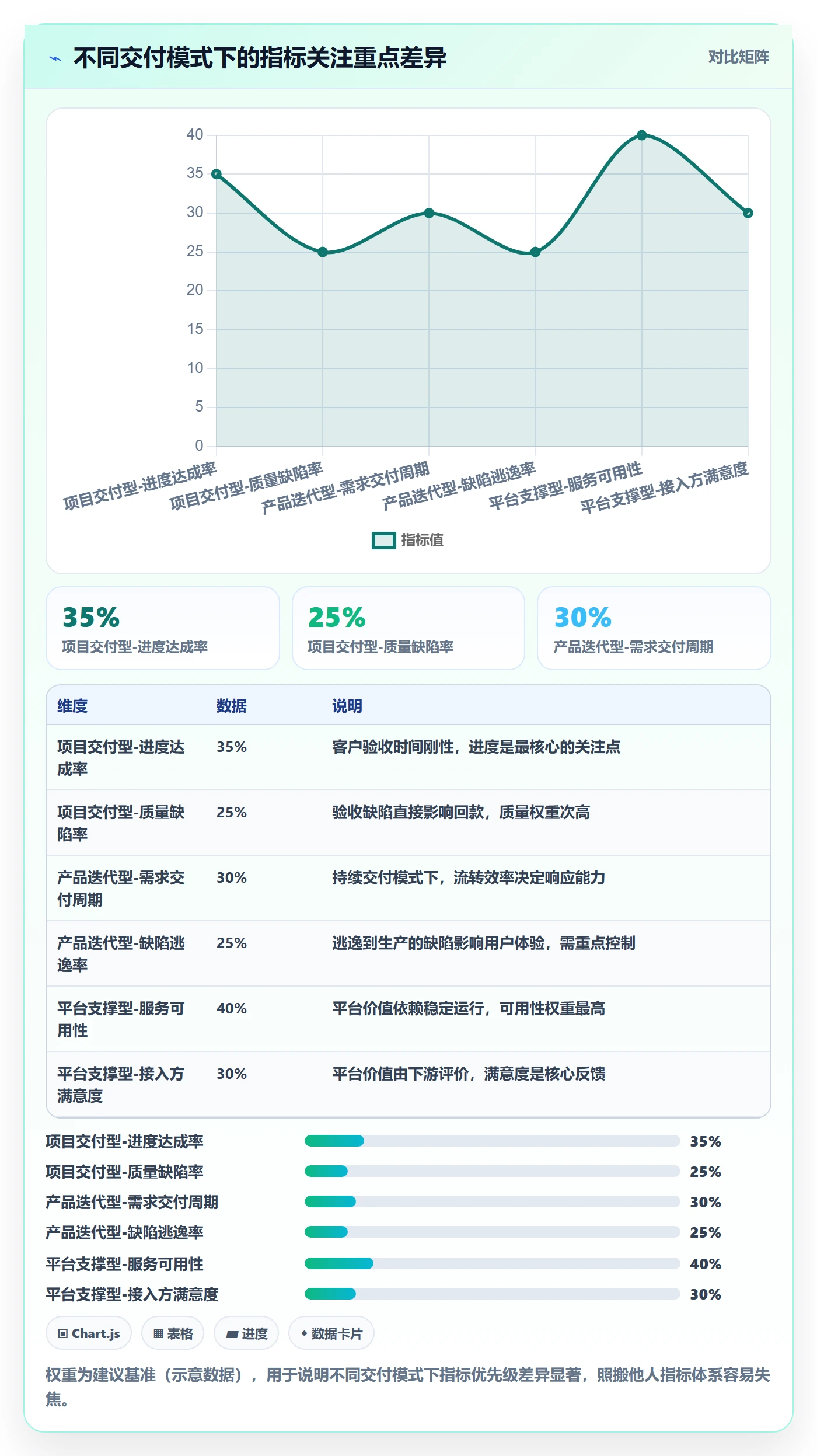
Task: Select table row 平台支撑型-服务可用性
Action: (x=408, y=1019)
